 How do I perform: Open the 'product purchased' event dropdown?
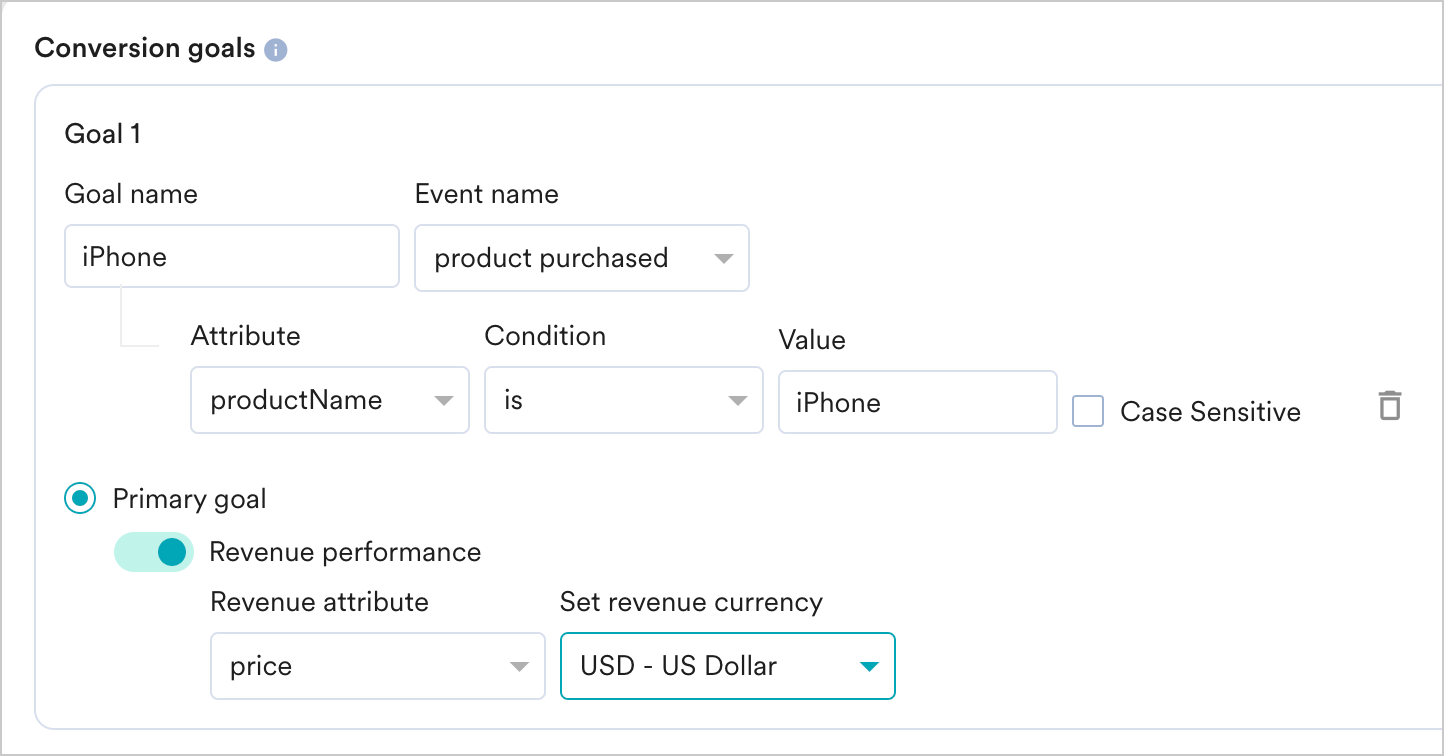[x=581, y=258]
